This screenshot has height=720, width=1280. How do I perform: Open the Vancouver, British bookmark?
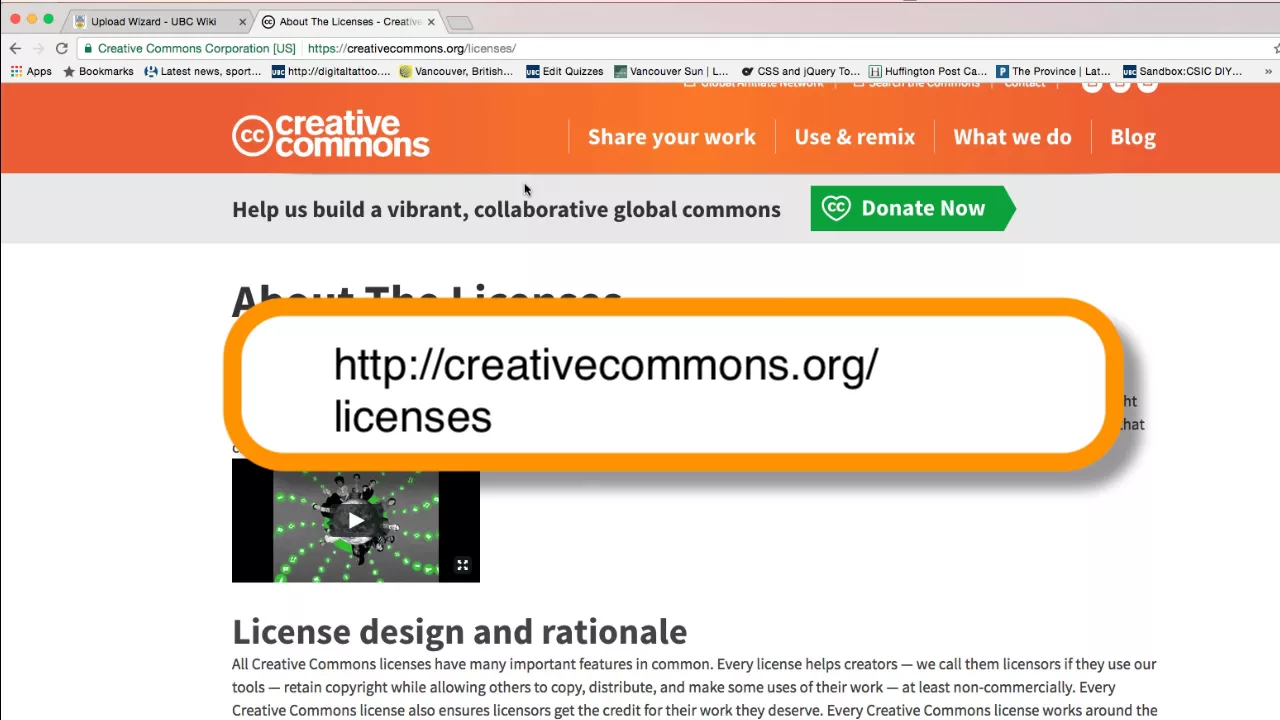click(x=456, y=71)
